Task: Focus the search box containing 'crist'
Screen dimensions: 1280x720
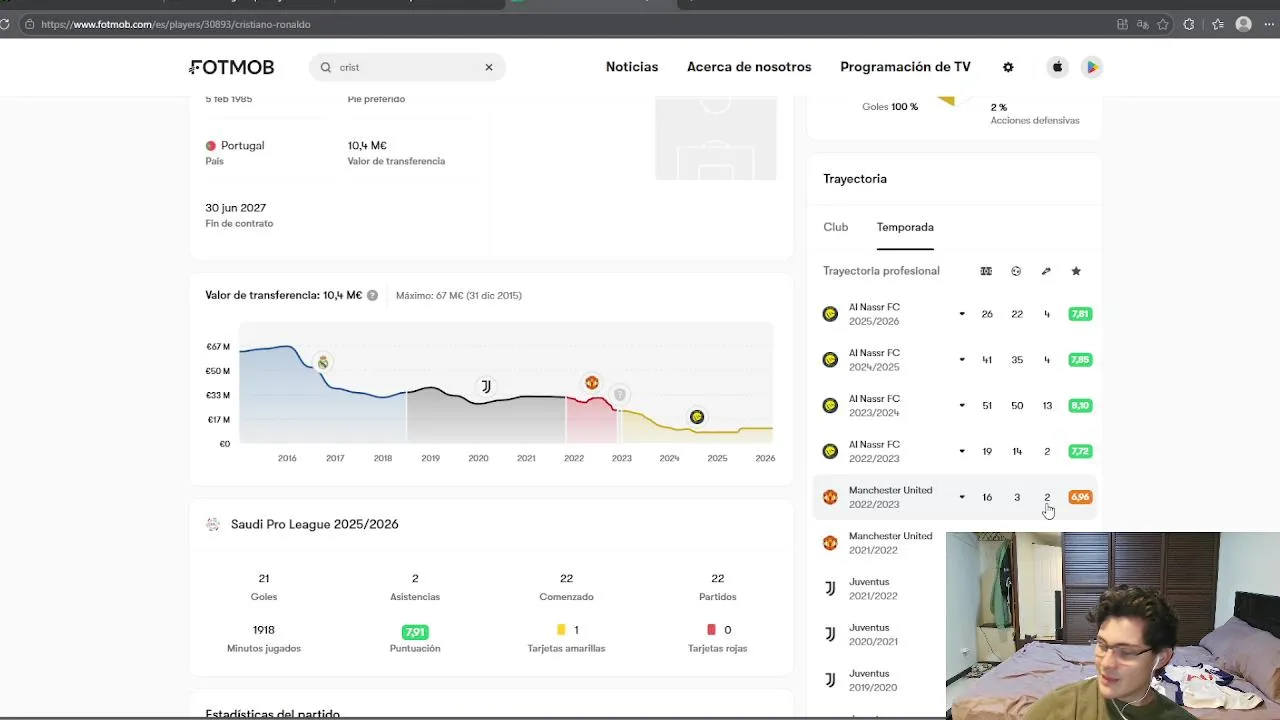Action: (407, 67)
